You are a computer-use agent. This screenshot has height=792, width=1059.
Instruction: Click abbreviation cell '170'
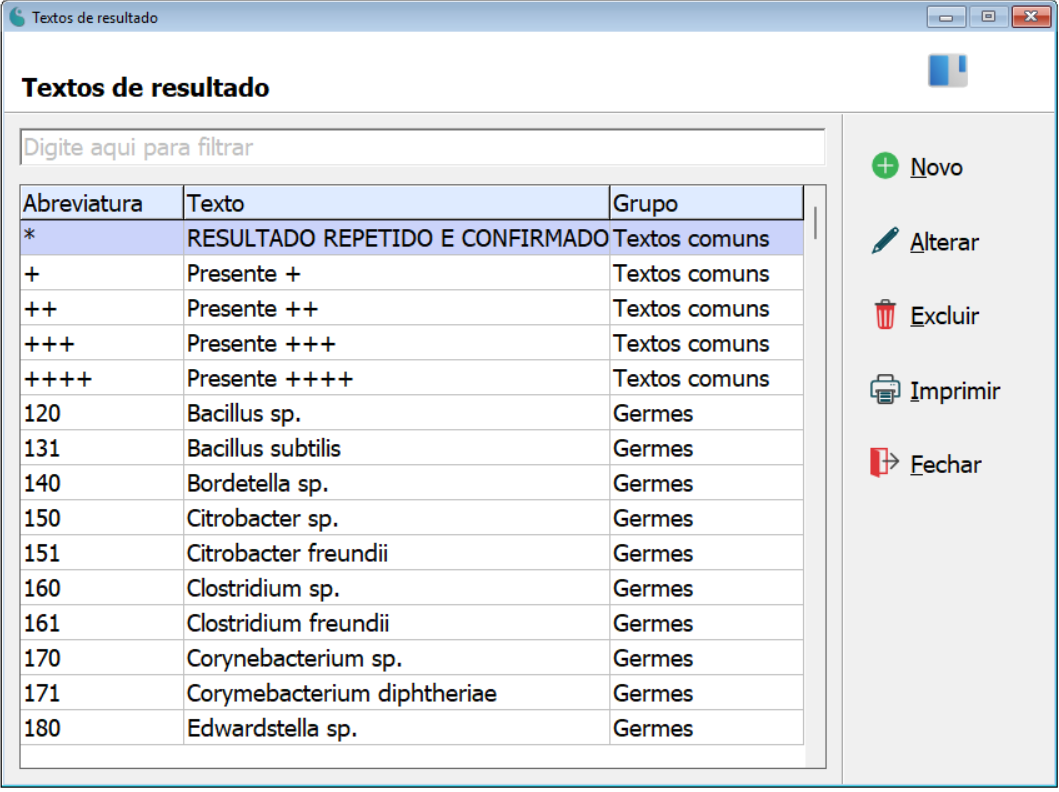[101, 658]
